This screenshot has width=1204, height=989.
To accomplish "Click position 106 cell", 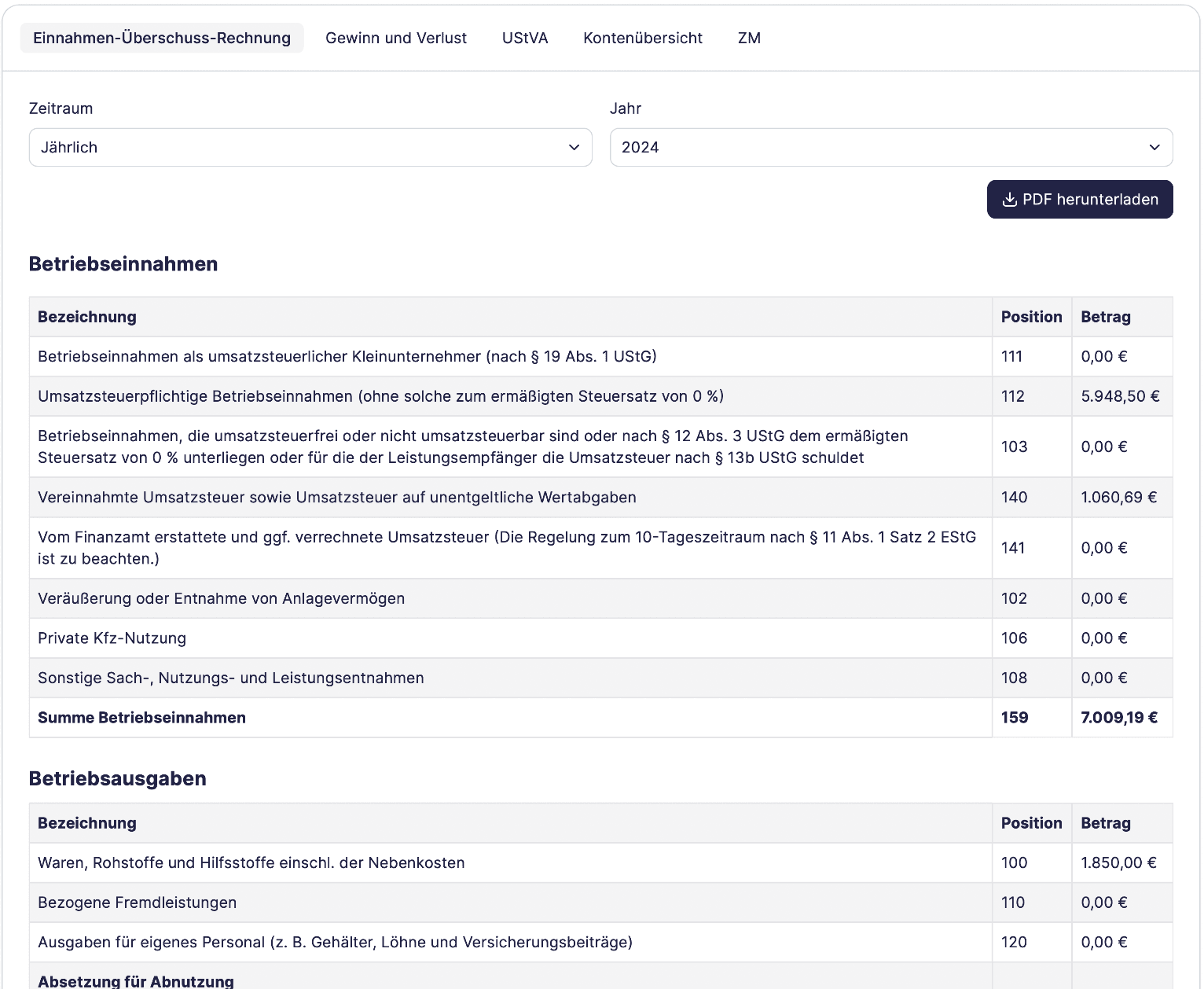I will pyautogui.click(x=1032, y=638).
